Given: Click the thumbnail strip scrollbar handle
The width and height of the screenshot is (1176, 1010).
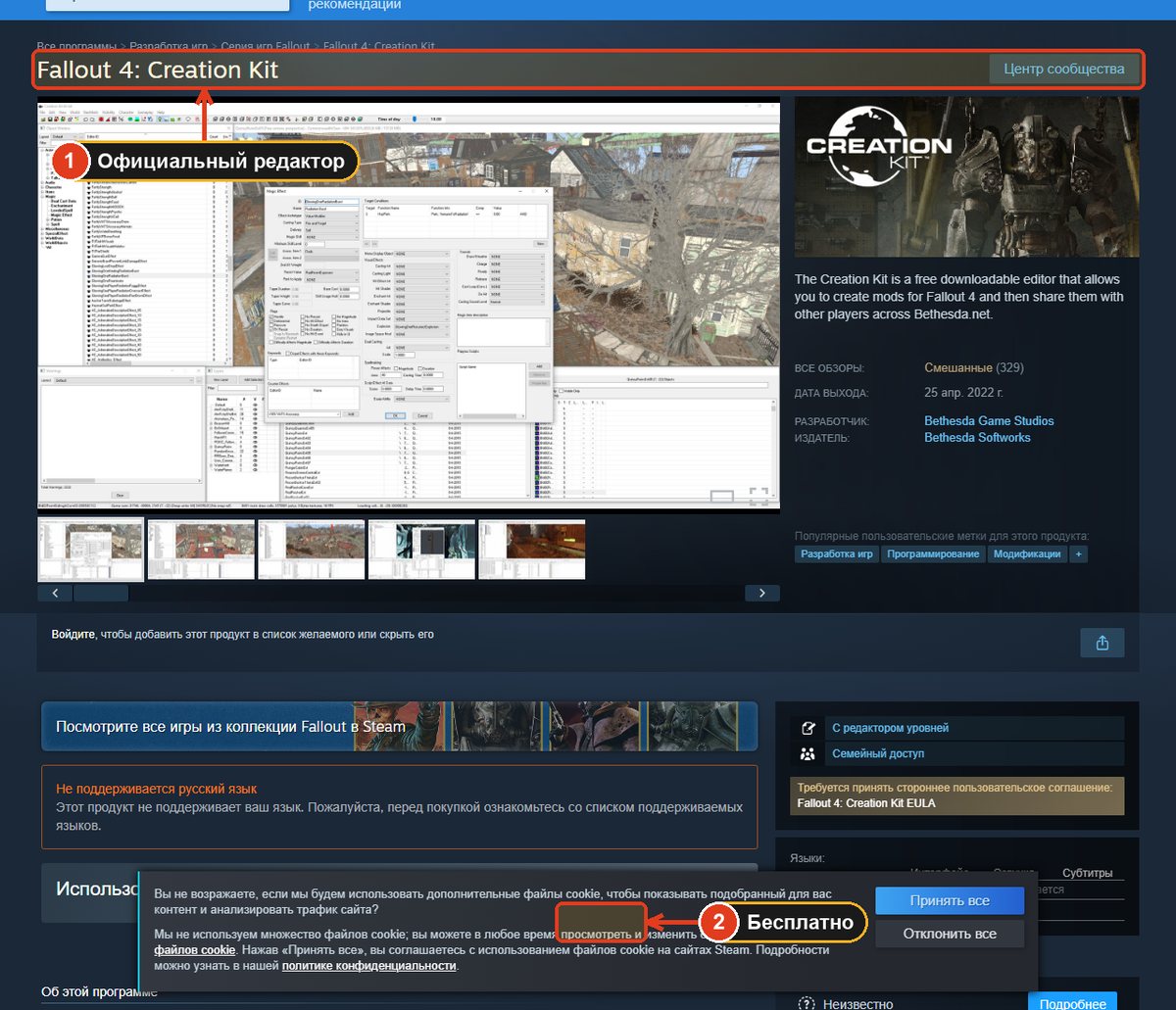Looking at the screenshot, I should coord(101,593).
